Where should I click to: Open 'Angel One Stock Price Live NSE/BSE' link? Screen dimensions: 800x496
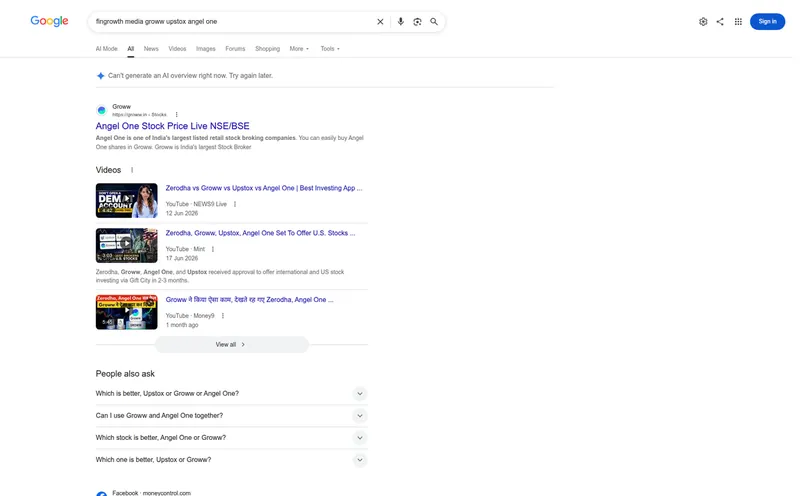tap(172, 126)
